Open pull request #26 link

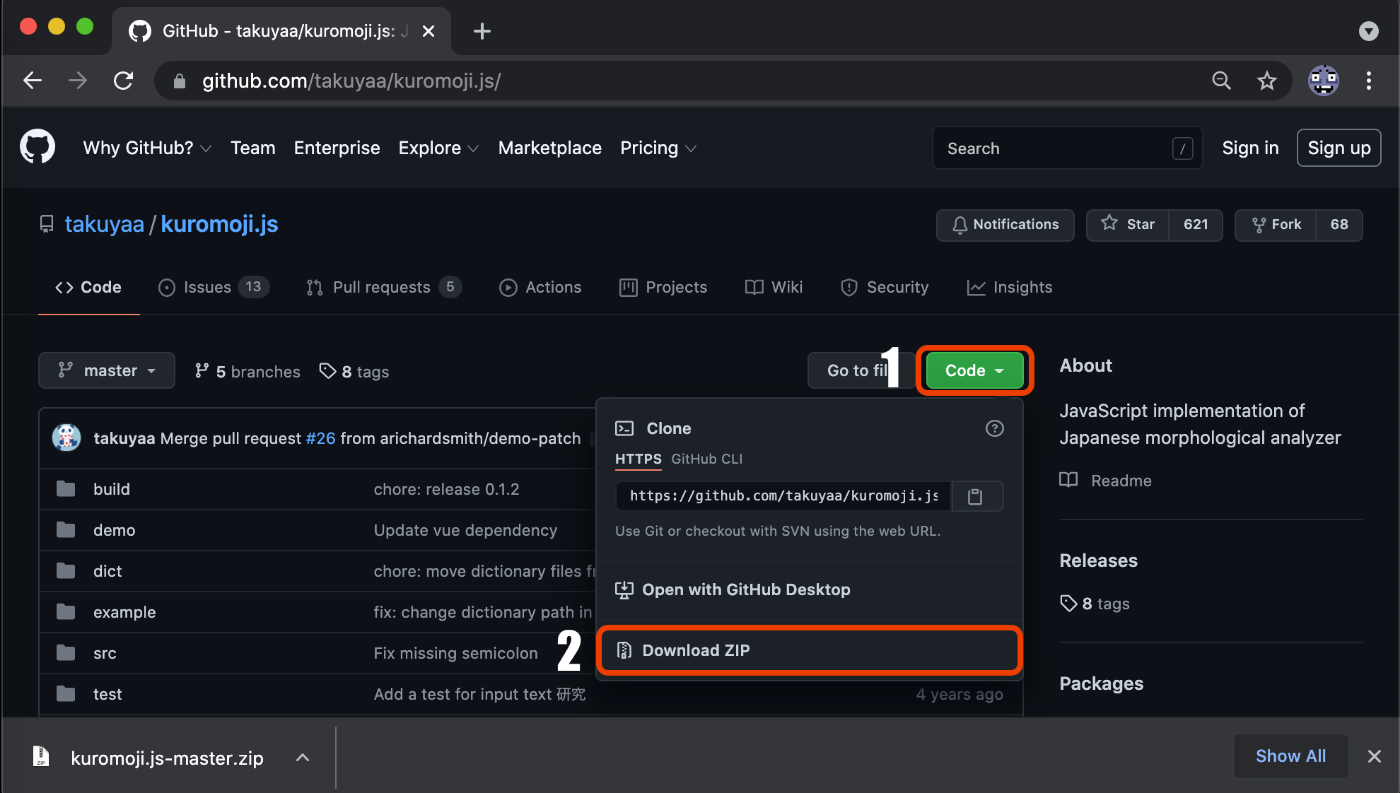(x=320, y=438)
